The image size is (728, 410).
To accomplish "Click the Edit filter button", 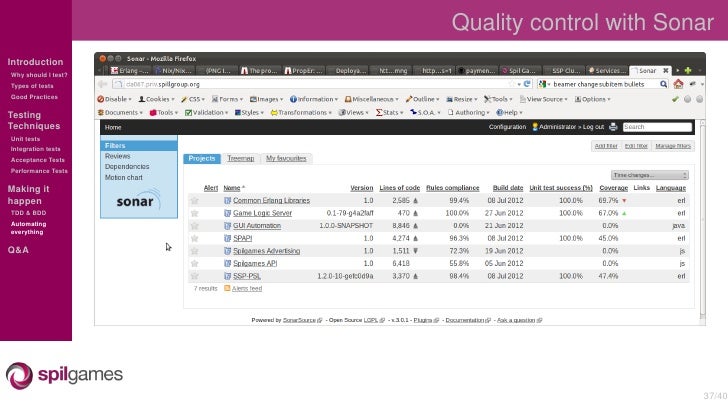I will [x=636, y=146].
